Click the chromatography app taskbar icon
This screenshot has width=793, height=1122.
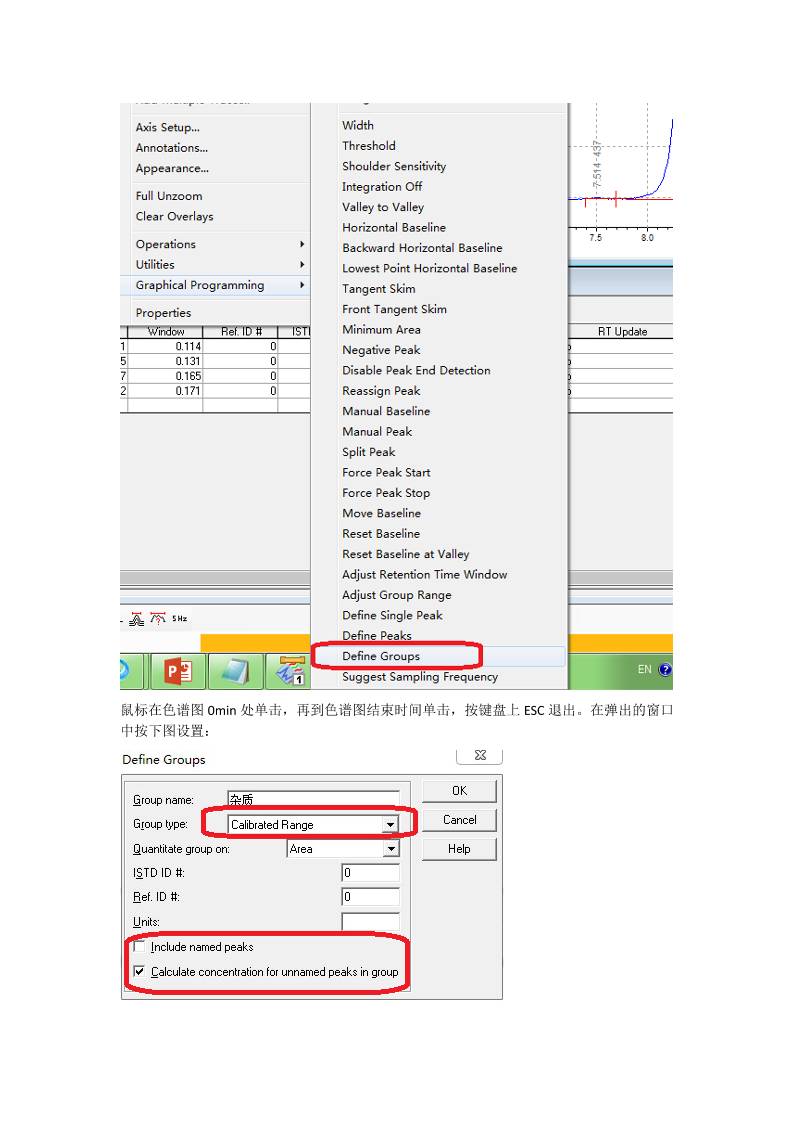(x=292, y=671)
